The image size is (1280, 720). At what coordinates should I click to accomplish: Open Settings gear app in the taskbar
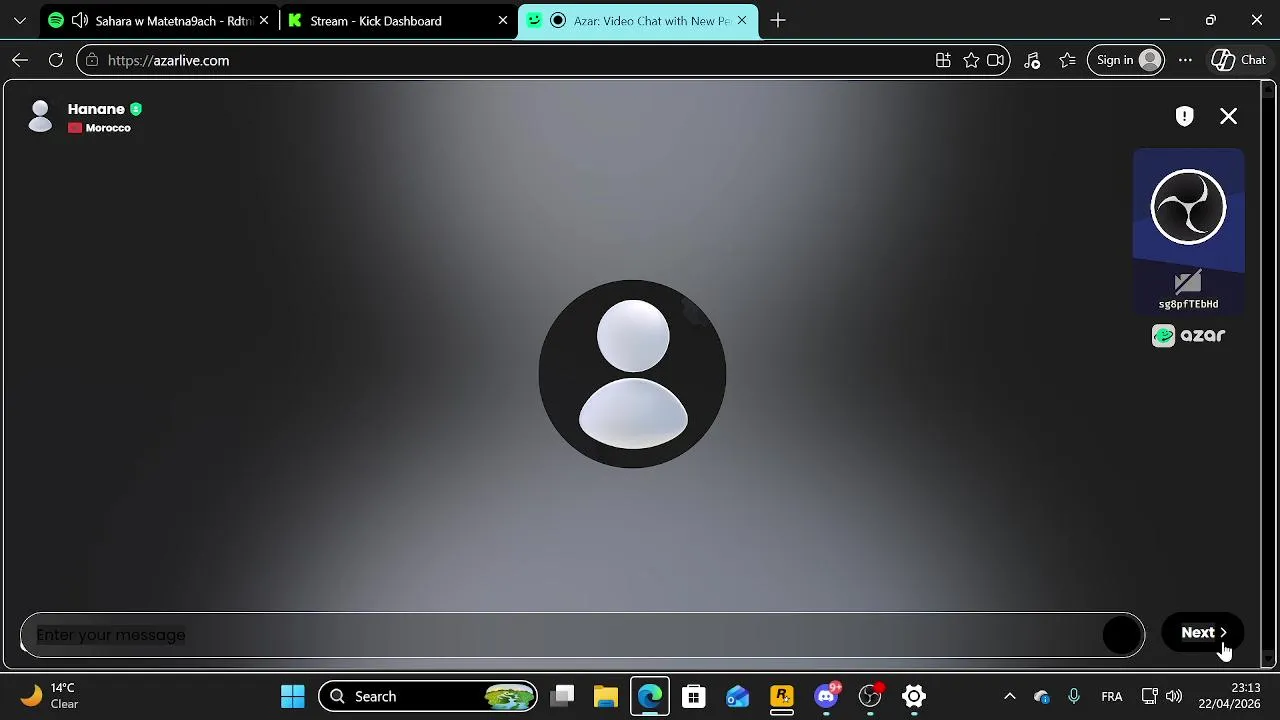(914, 696)
